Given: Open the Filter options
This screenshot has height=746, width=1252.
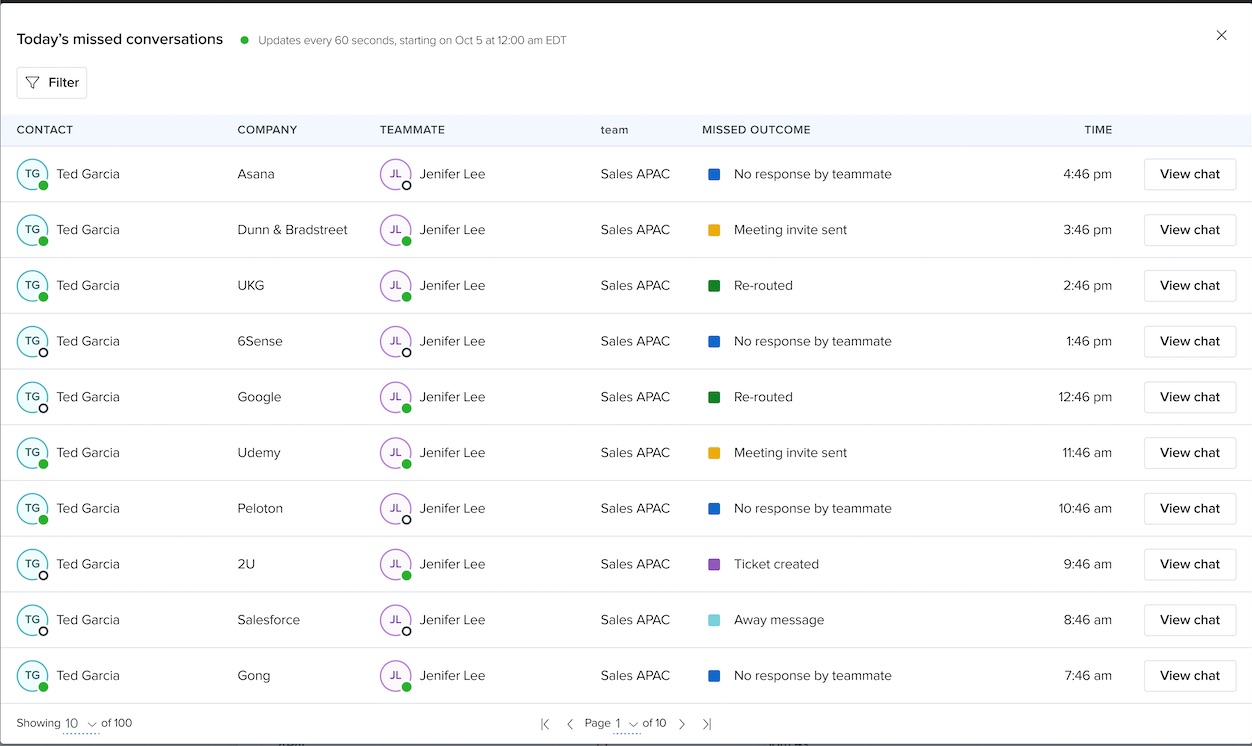Looking at the screenshot, I should click(52, 83).
